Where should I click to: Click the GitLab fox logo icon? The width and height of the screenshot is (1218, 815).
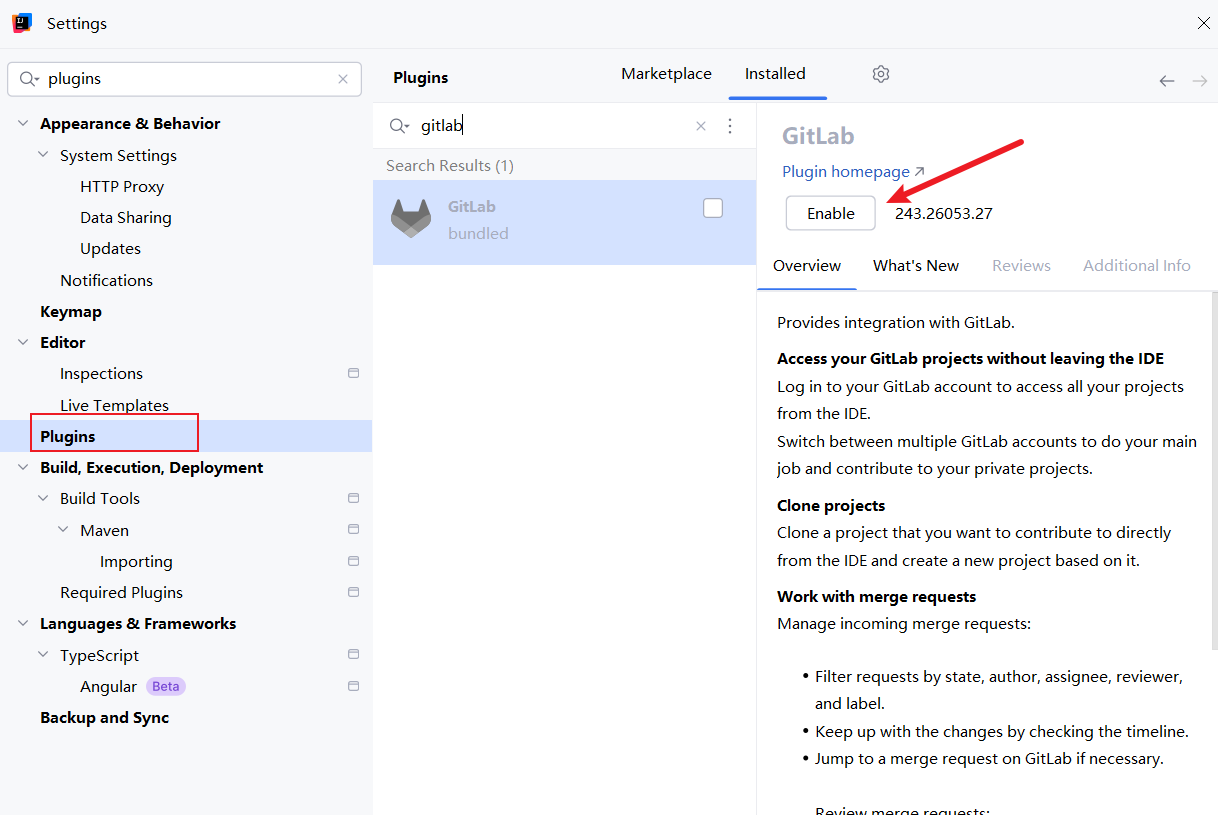[x=411, y=218]
